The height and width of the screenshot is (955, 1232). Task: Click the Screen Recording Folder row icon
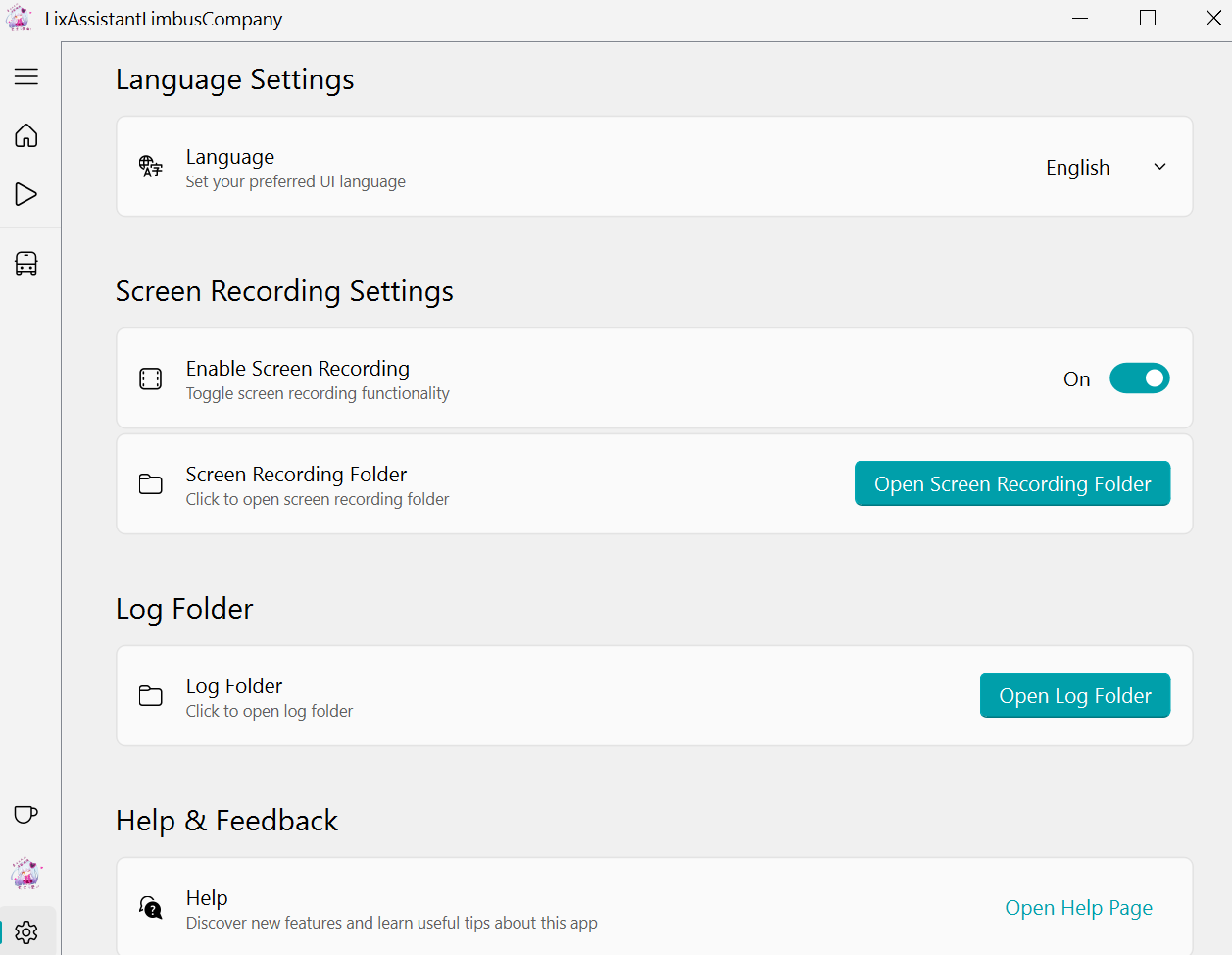(x=151, y=484)
